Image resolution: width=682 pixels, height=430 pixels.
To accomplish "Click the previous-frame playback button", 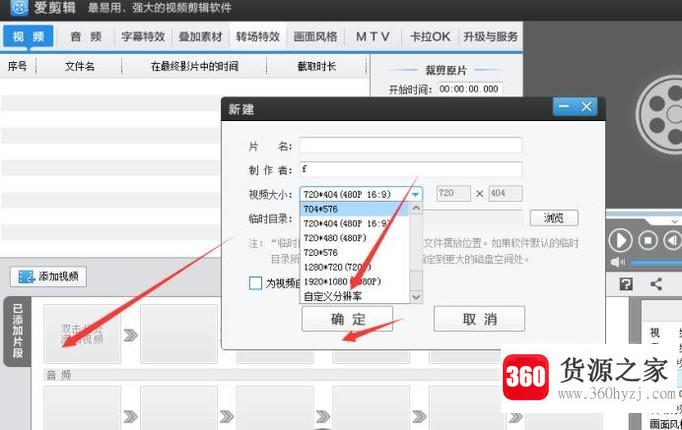I will coord(672,240).
